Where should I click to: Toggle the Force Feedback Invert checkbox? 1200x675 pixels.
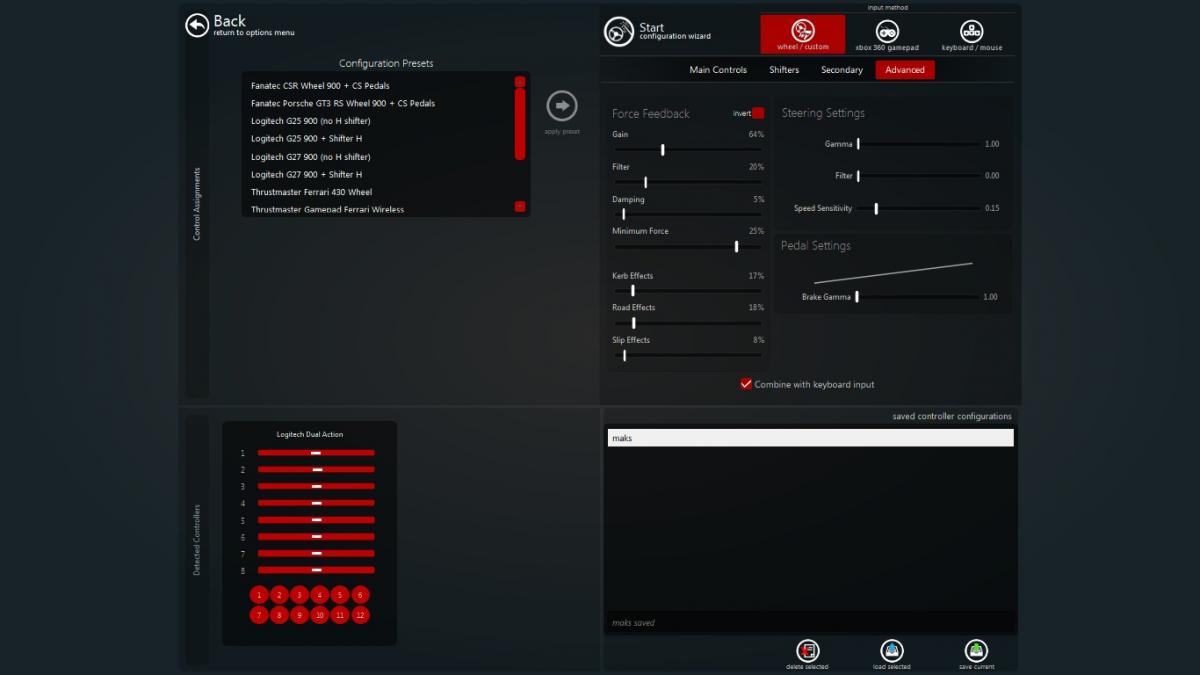pos(758,113)
